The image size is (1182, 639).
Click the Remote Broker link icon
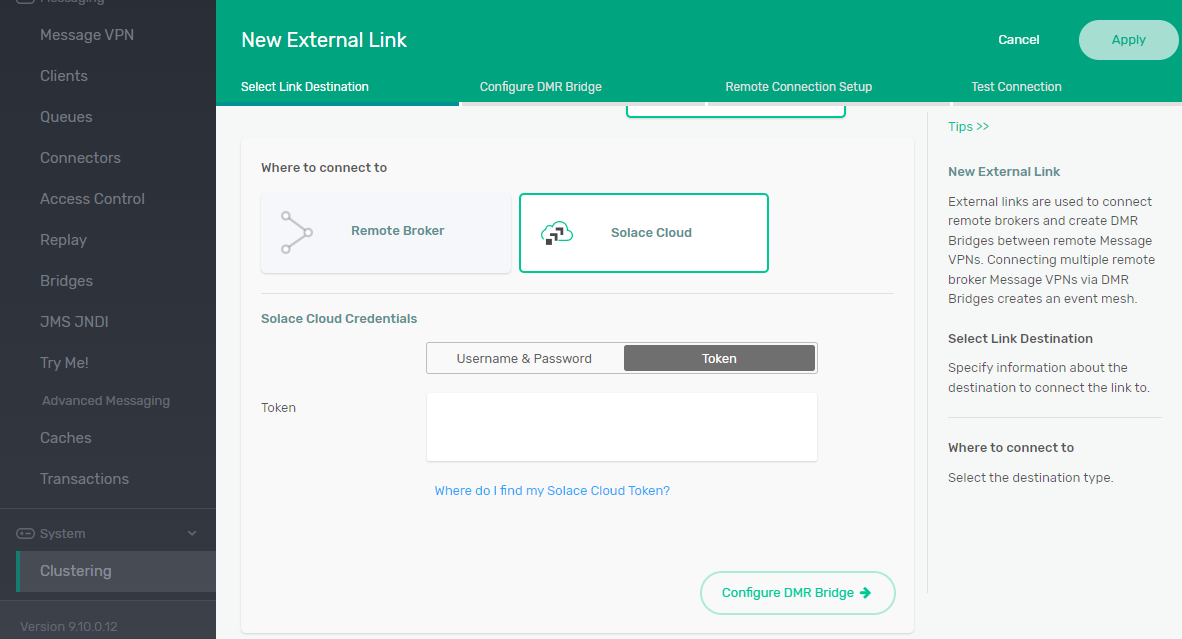296,232
